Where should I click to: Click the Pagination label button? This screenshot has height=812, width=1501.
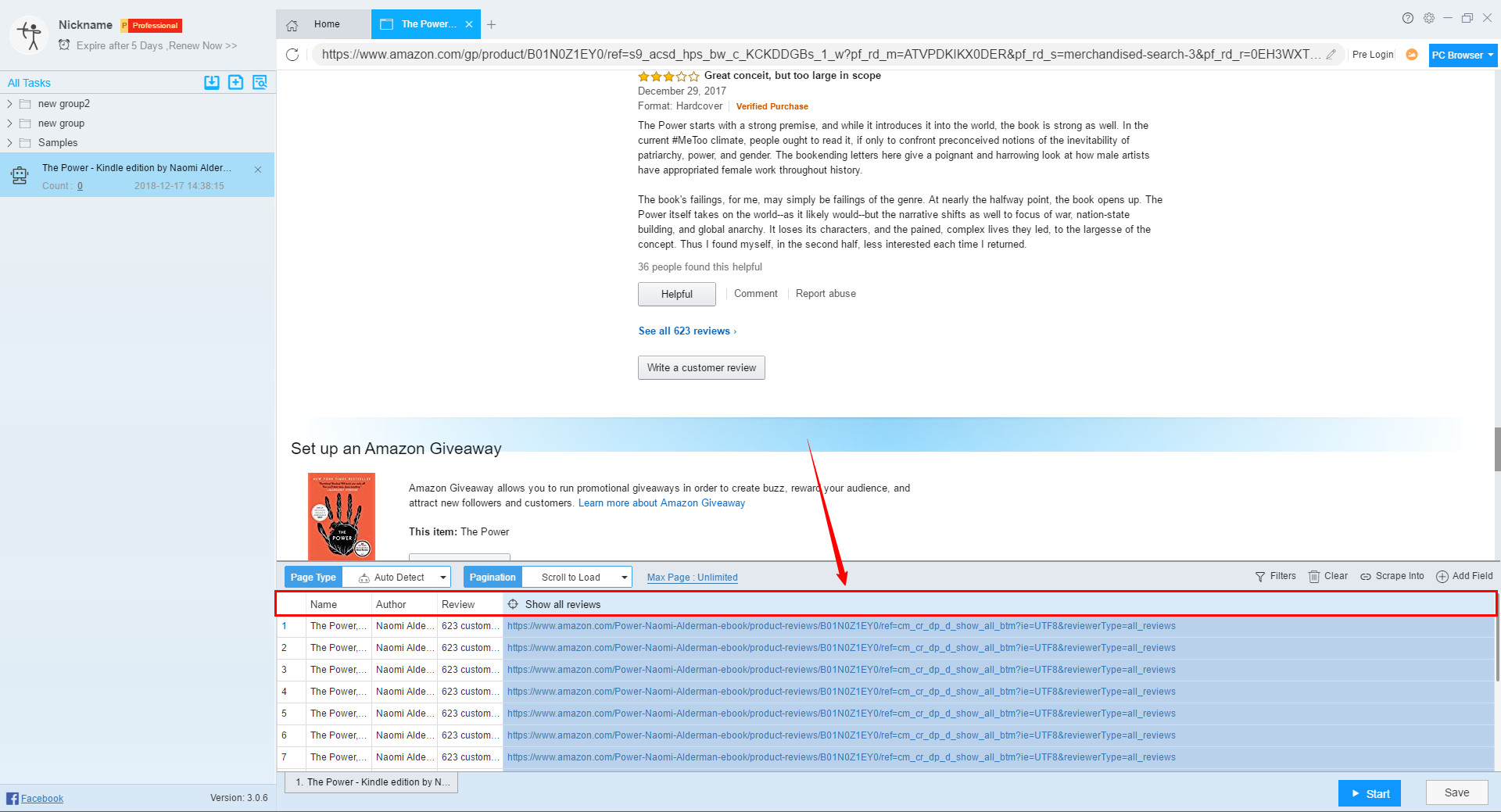[x=493, y=578]
